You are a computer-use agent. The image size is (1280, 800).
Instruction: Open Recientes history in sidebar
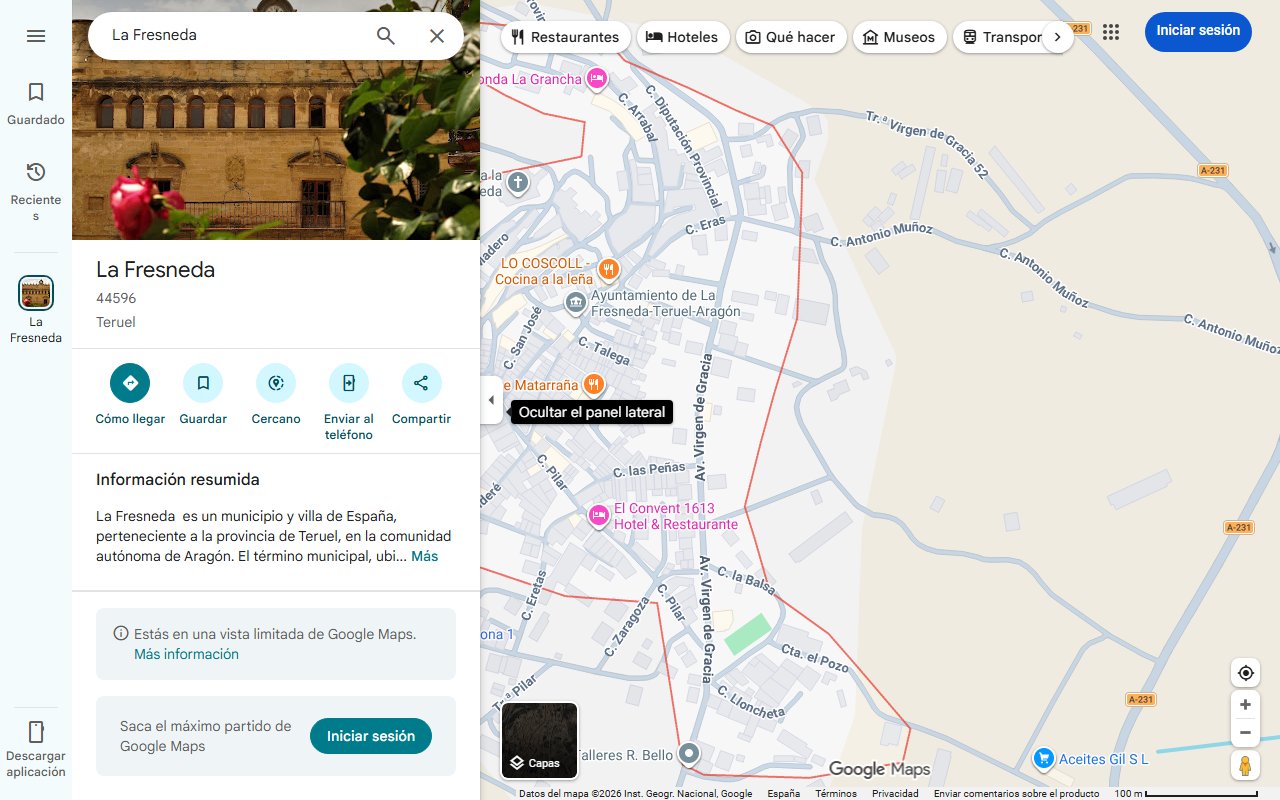(36, 190)
